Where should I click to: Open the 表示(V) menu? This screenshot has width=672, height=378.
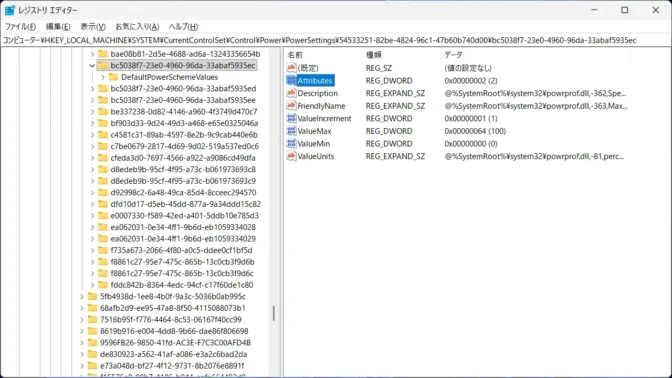(x=93, y=27)
